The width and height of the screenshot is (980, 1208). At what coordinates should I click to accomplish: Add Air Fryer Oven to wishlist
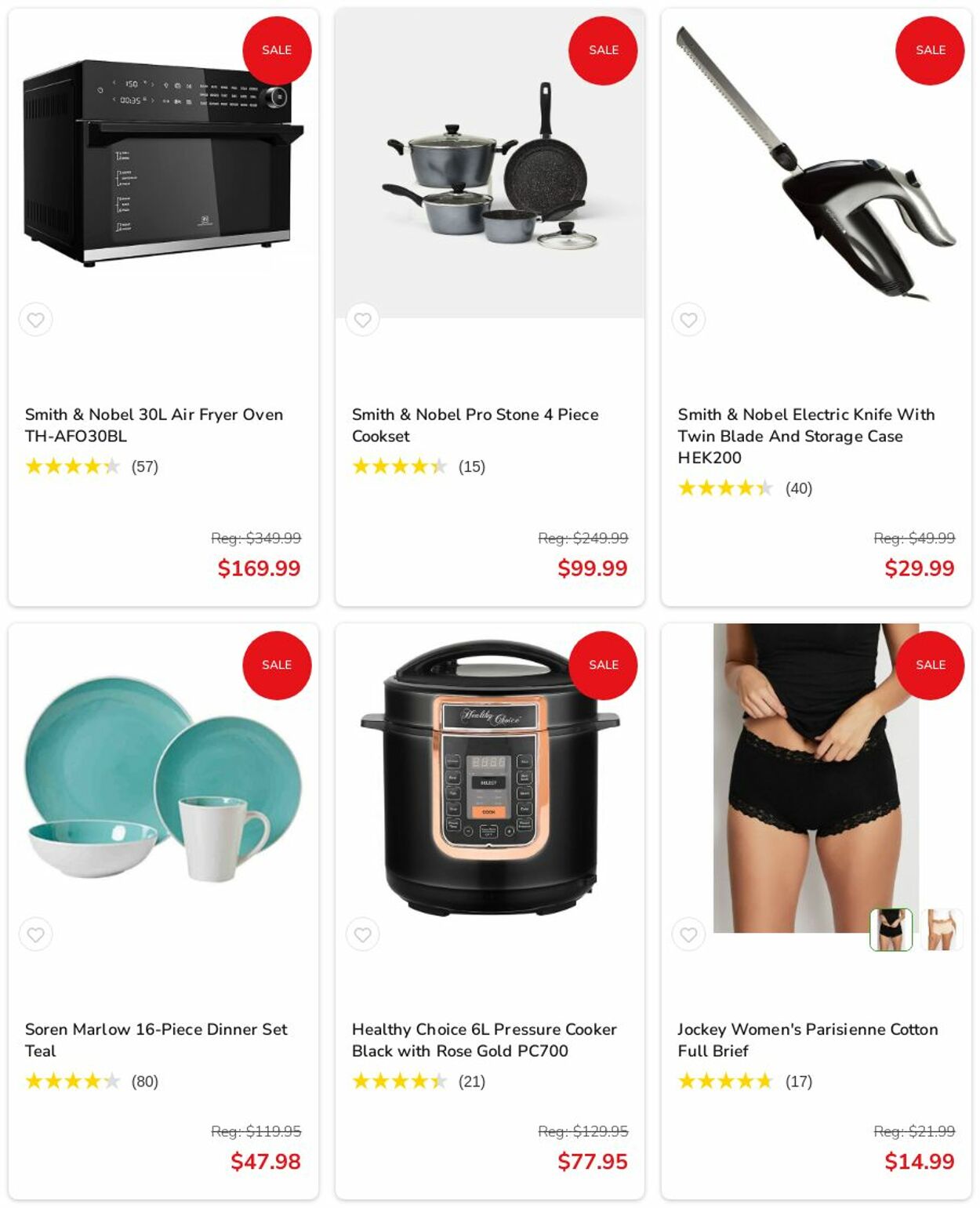[36, 320]
